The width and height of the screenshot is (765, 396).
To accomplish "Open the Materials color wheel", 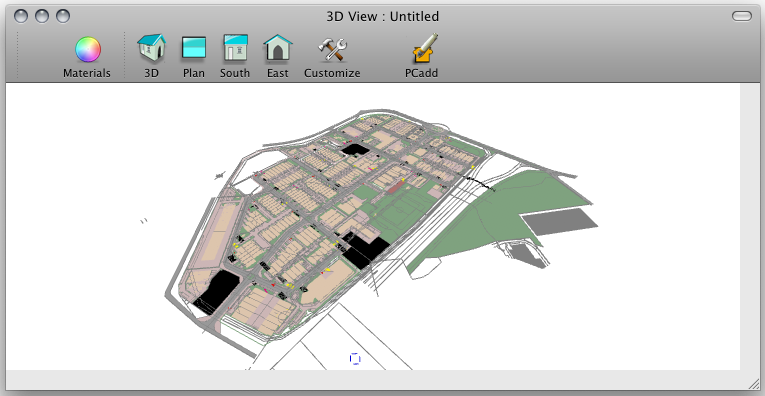I will 88,50.
